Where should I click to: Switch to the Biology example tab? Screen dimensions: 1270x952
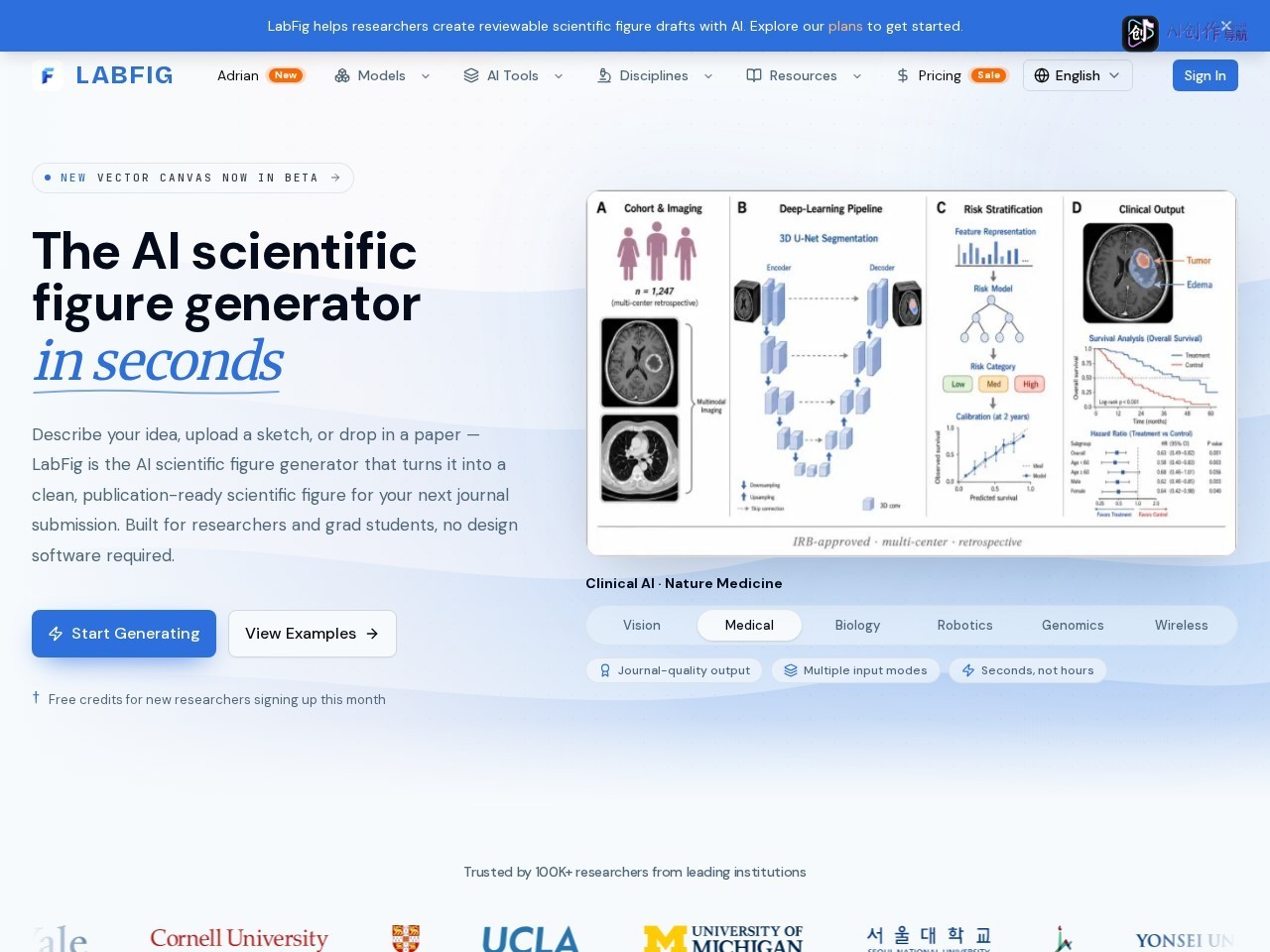point(857,626)
